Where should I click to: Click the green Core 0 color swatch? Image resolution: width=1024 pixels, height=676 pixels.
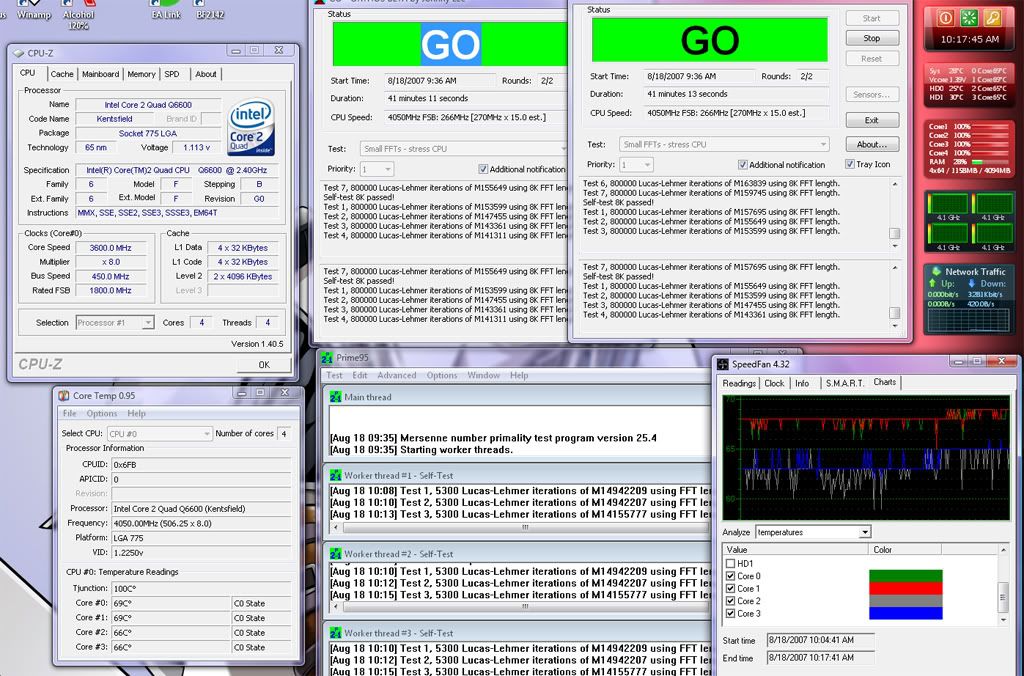pos(905,576)
